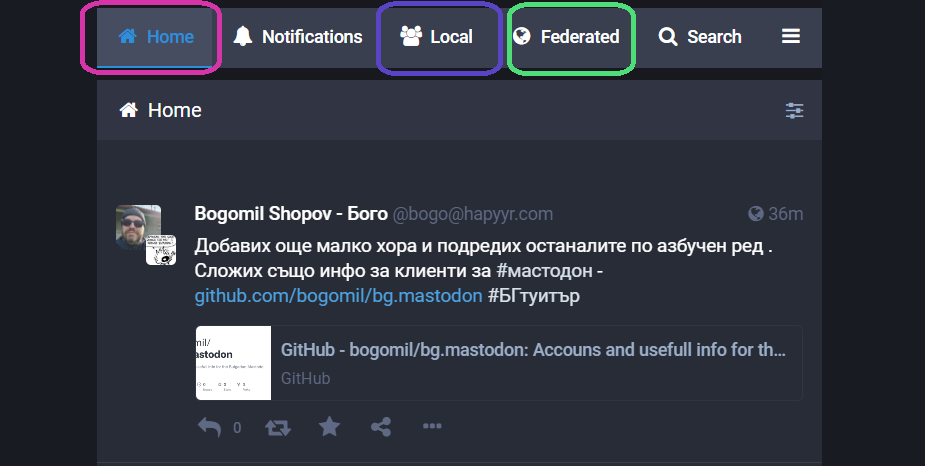Screen dimensions: 925x466
Task: Open the Local timeline tab
Action: coord(436,38)
